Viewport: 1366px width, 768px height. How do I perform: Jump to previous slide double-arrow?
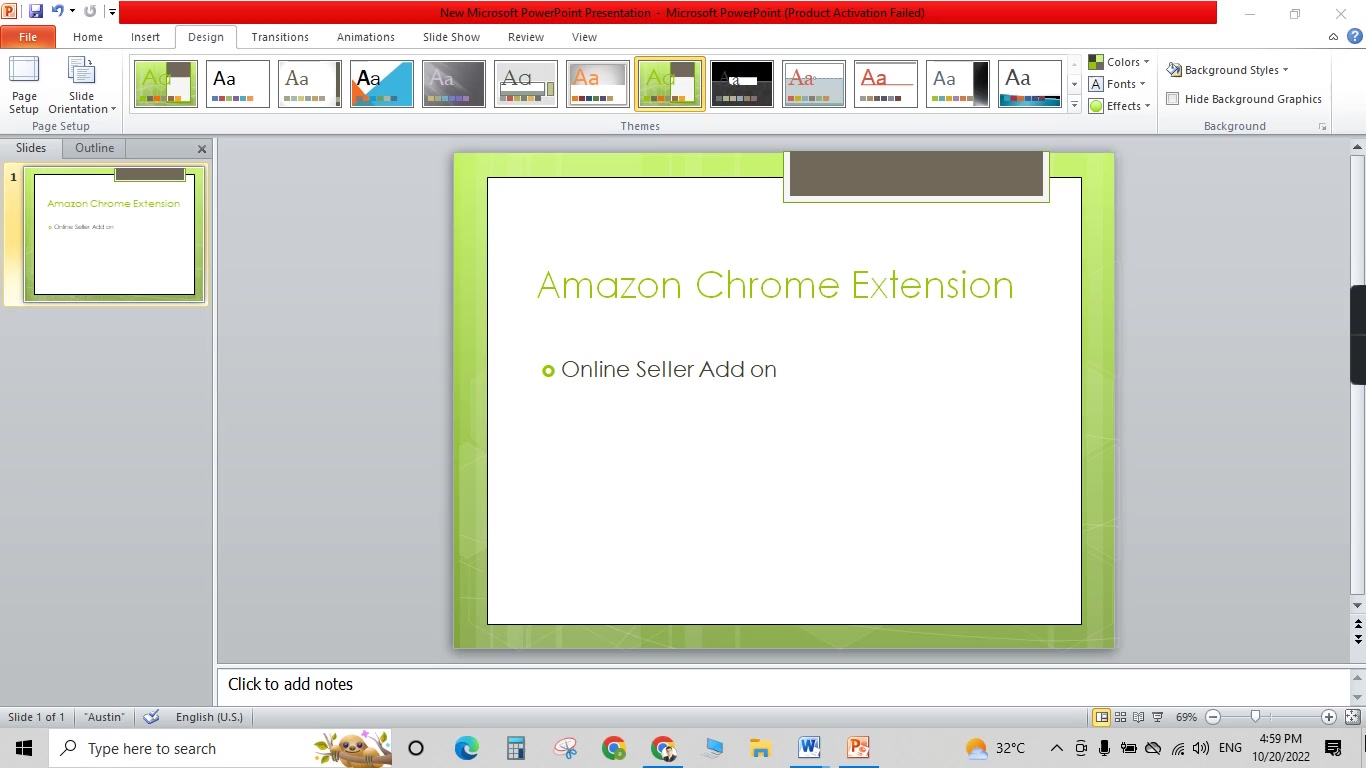pyautogui.click(x=1358, y=625)
